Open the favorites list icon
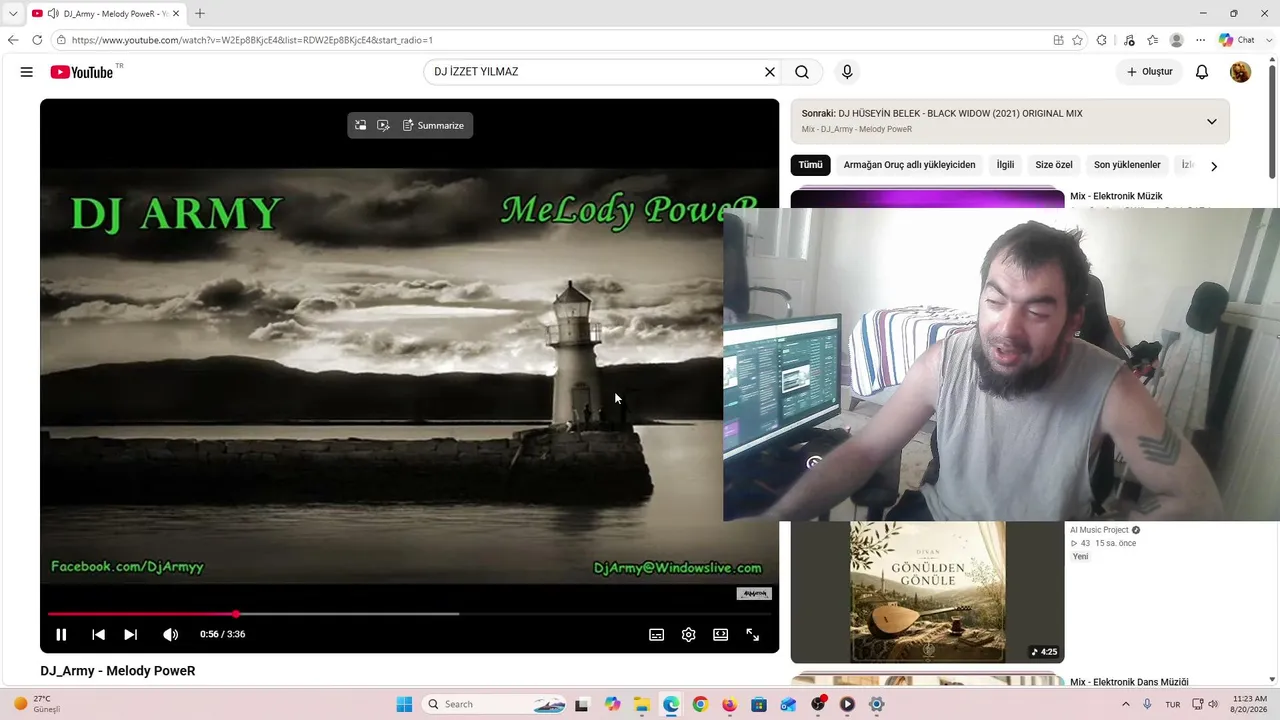Screen dimensions: 1280x720 (1153, 40)
